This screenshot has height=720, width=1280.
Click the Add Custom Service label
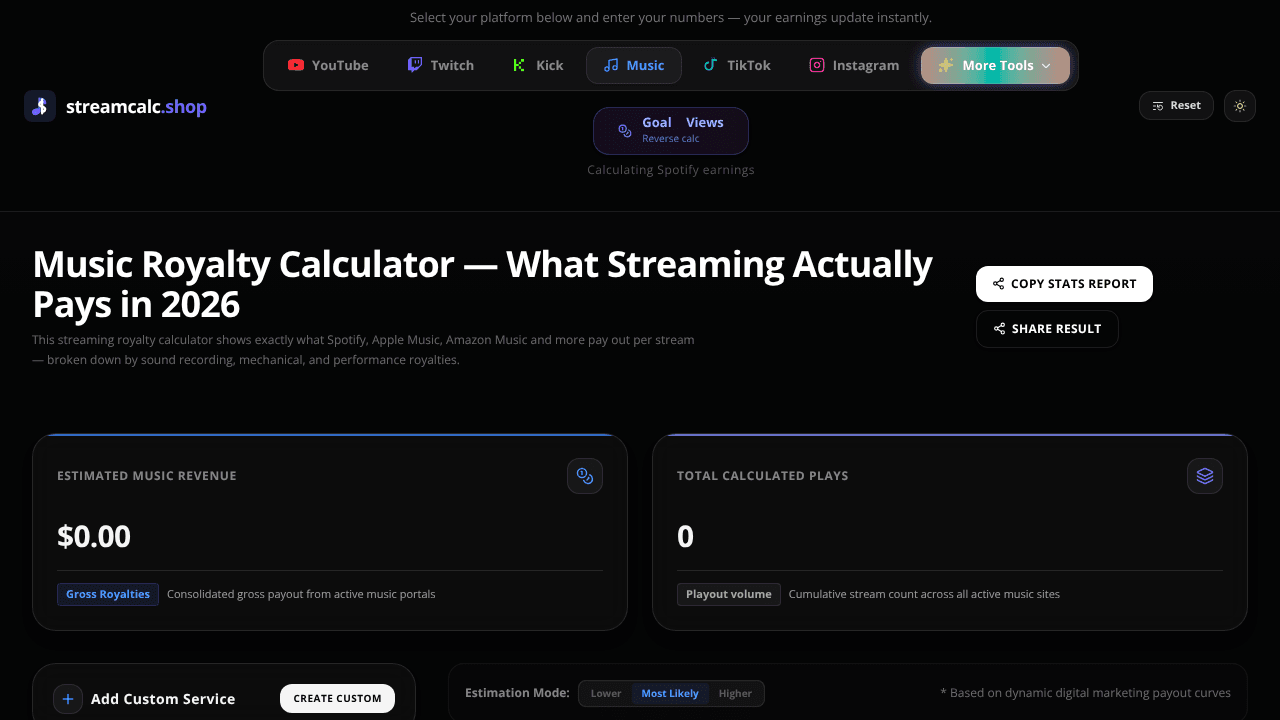tap(163, 699)
